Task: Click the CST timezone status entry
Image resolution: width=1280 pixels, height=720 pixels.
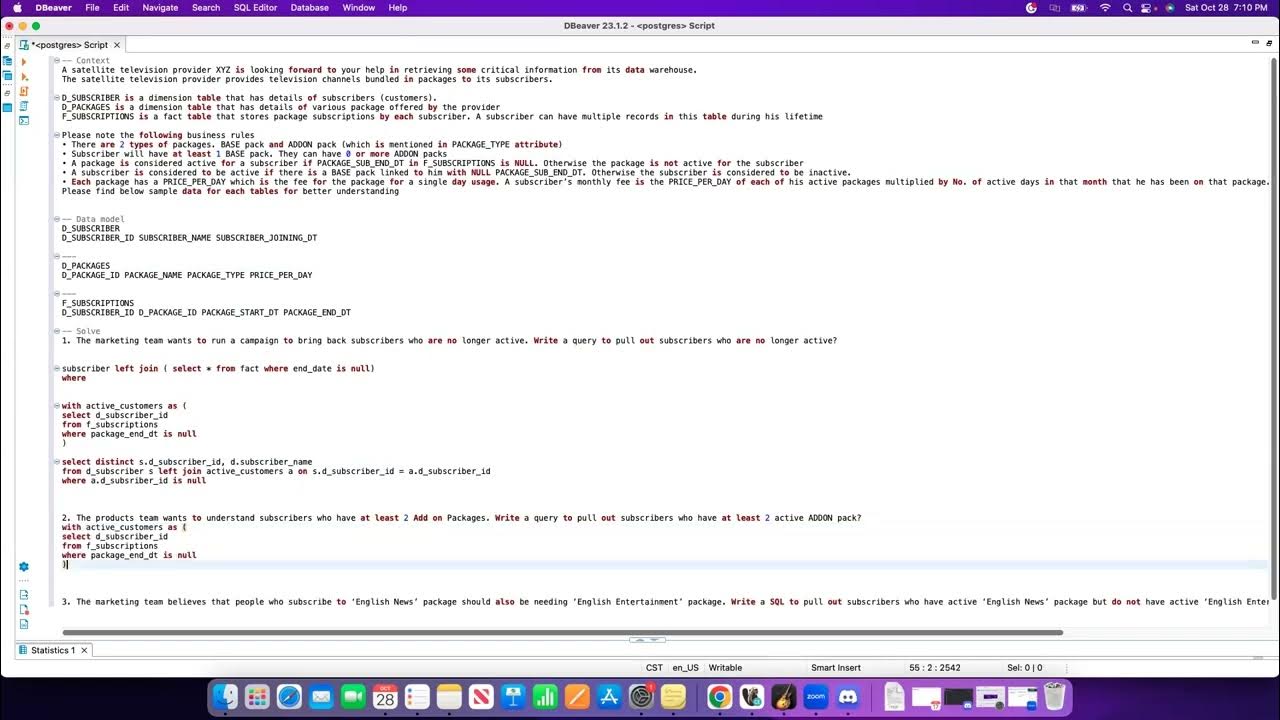Action: pos(654,668)
